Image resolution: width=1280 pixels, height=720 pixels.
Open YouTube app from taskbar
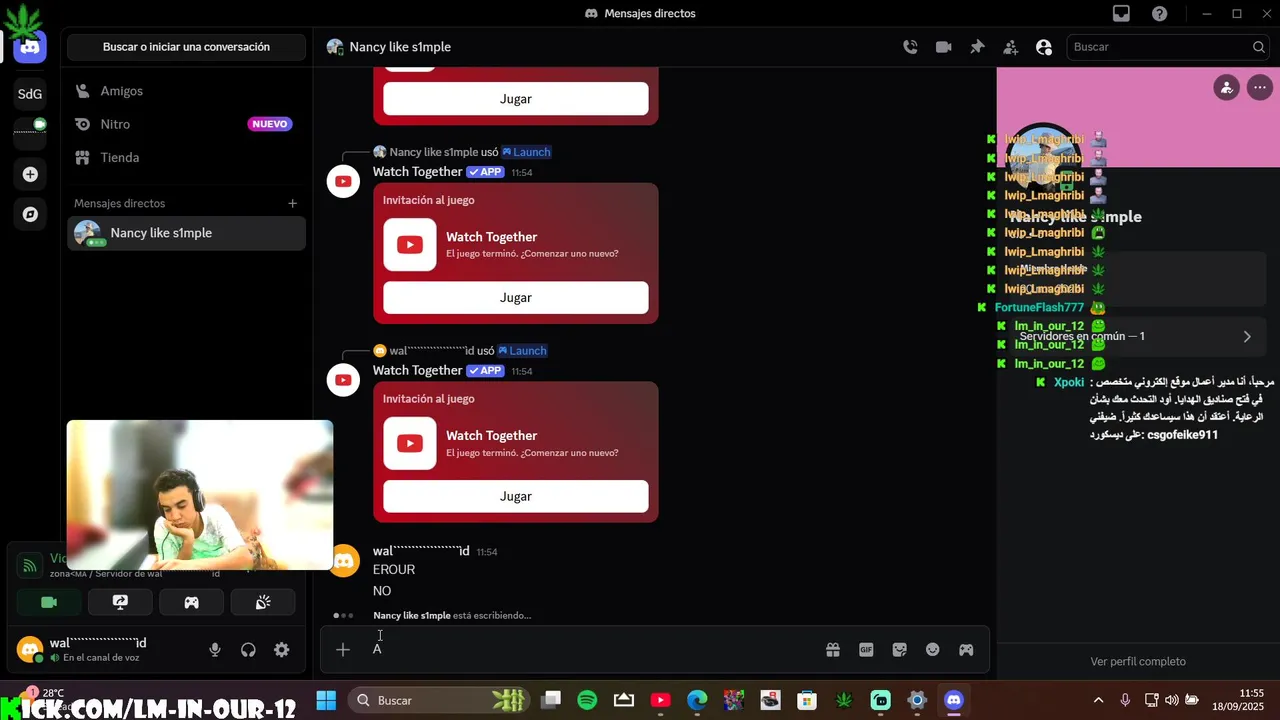tap(660, 700)
